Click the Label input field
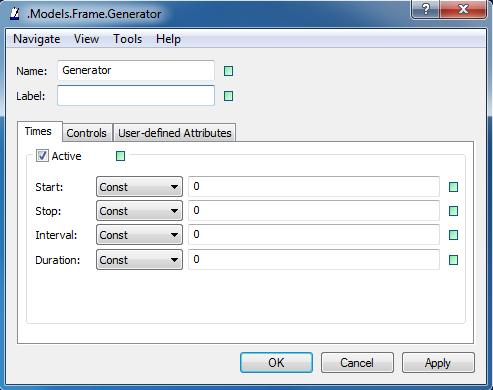This screenshot has width=493, height=390. pos(136,96)
